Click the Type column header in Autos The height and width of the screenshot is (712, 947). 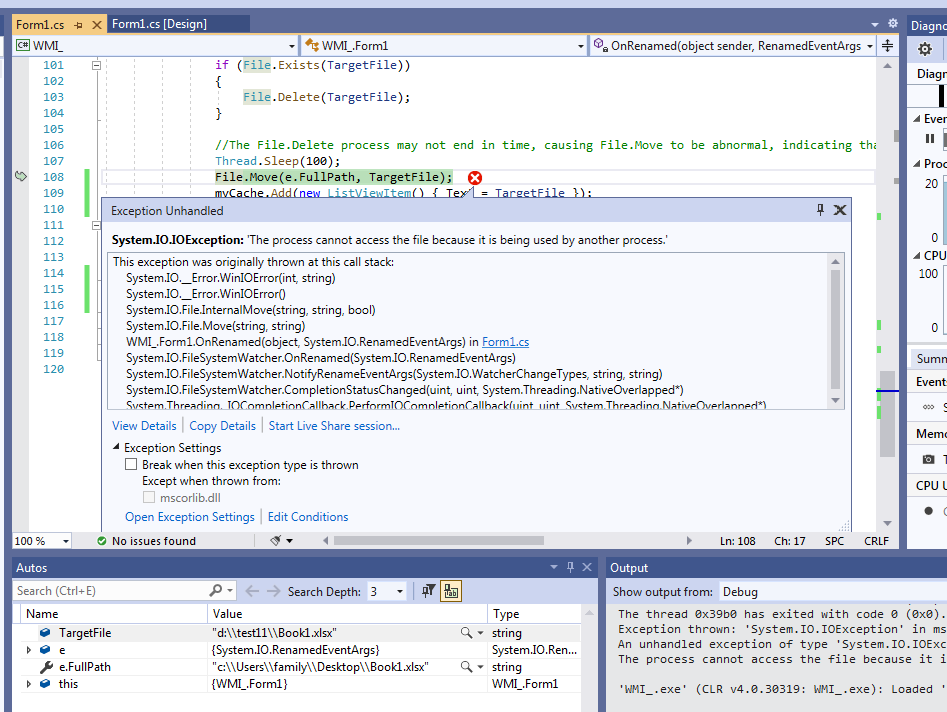(x=534, y=614)
